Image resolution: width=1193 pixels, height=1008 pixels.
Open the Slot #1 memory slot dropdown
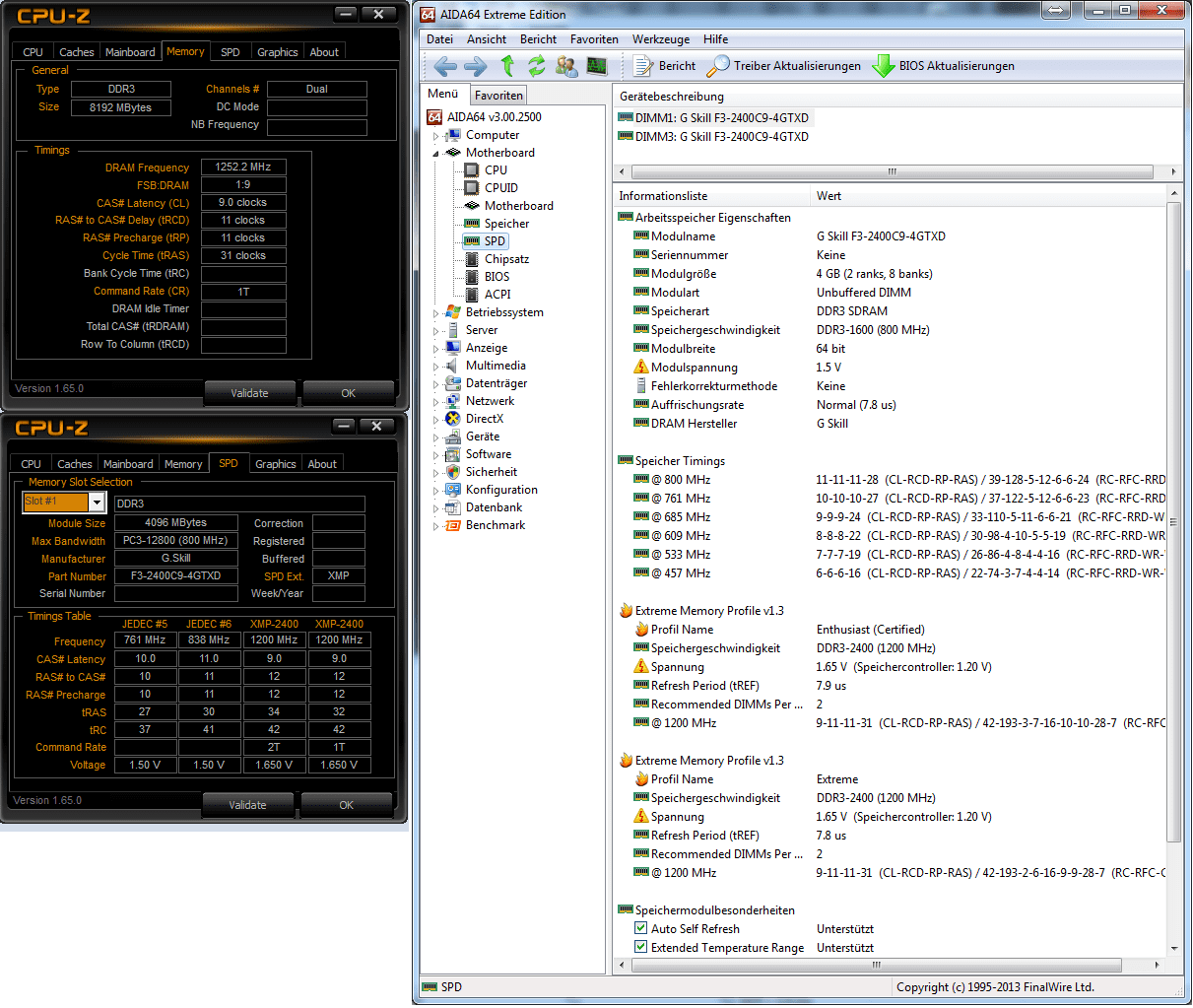[x=97, y=503]
